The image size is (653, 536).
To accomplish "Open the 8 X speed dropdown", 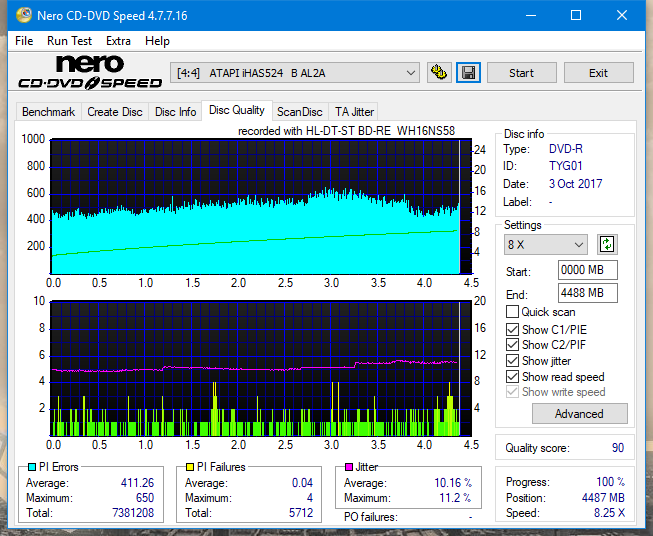I will (x=546, y=244).
